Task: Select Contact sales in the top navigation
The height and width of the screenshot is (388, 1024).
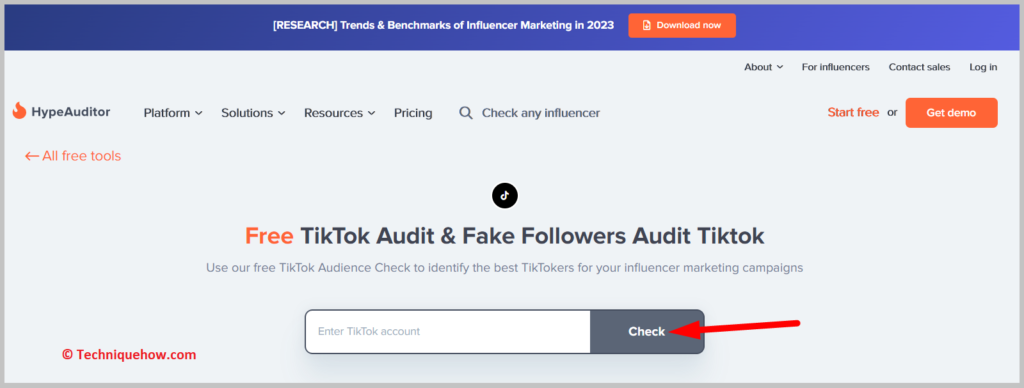Action: (x=919, y=67)
